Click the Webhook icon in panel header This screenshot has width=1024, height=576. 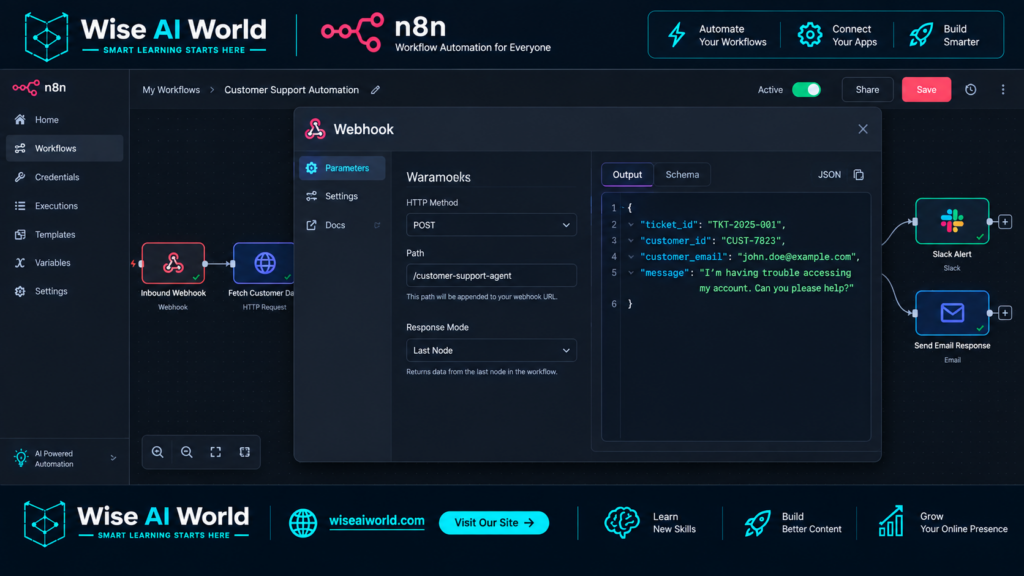(x=315, y=129)
